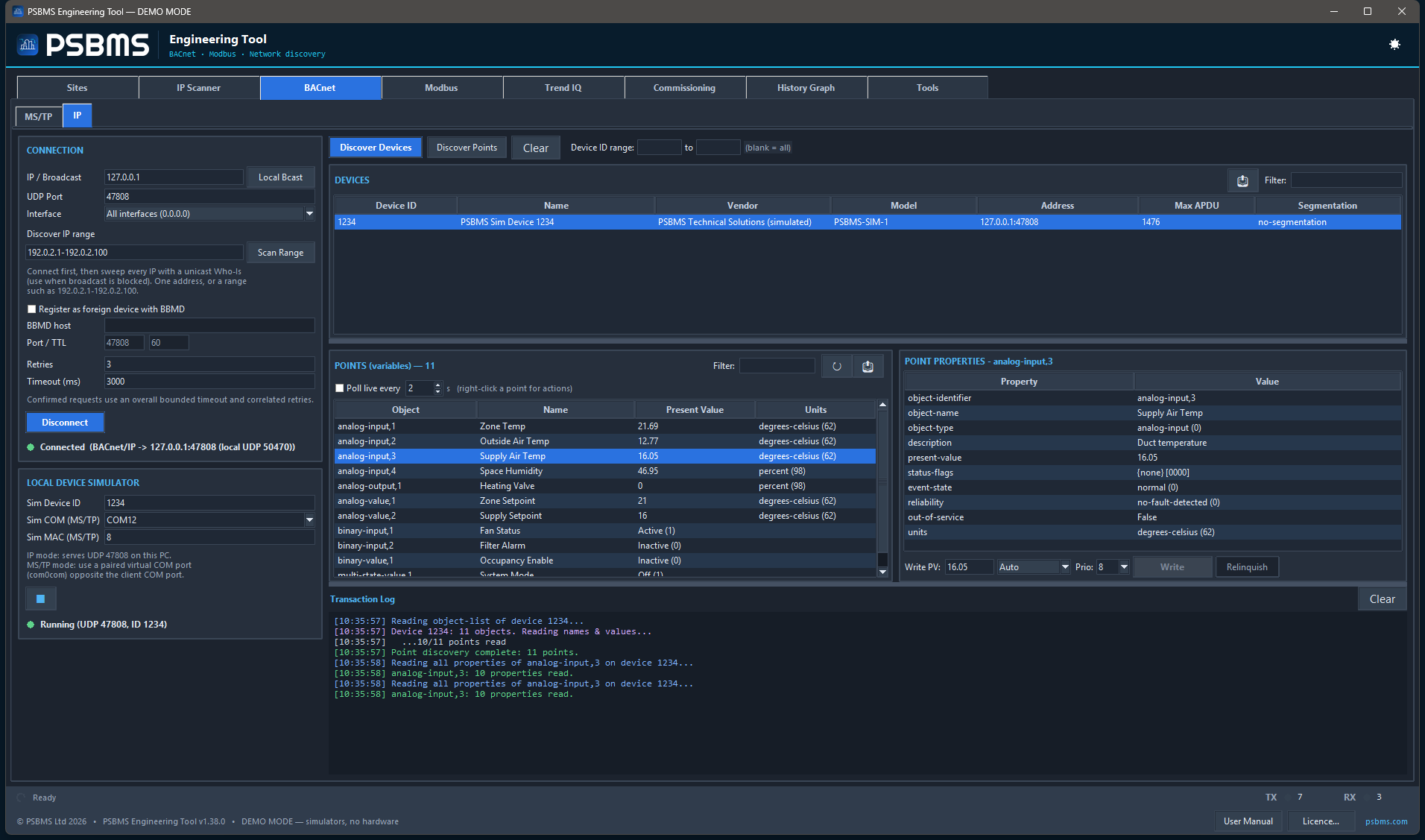
Task: Click the points list scroll up arrow
Action: click(x=883, y=405)
